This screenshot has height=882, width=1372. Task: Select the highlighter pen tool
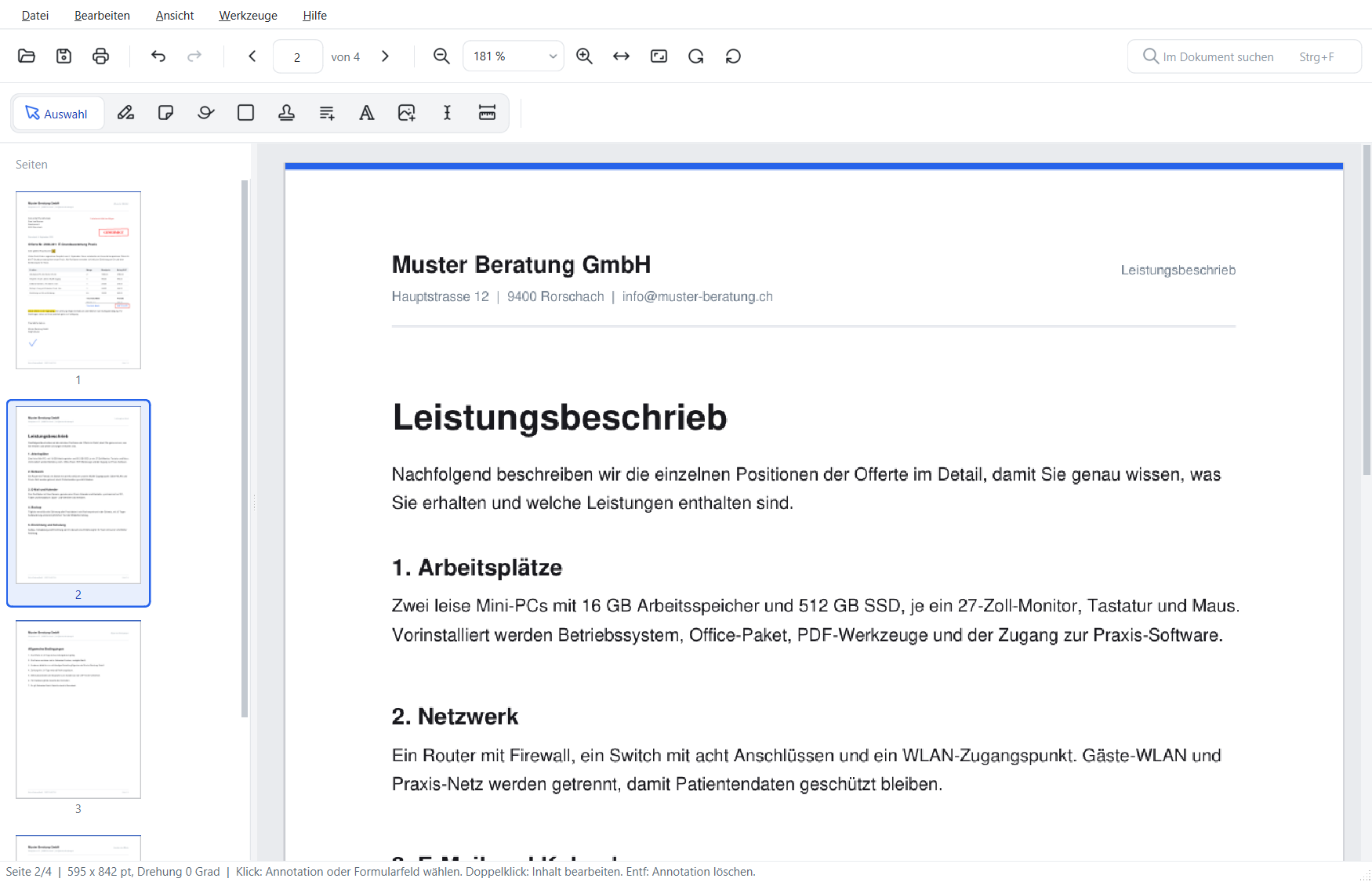[125, 113]
